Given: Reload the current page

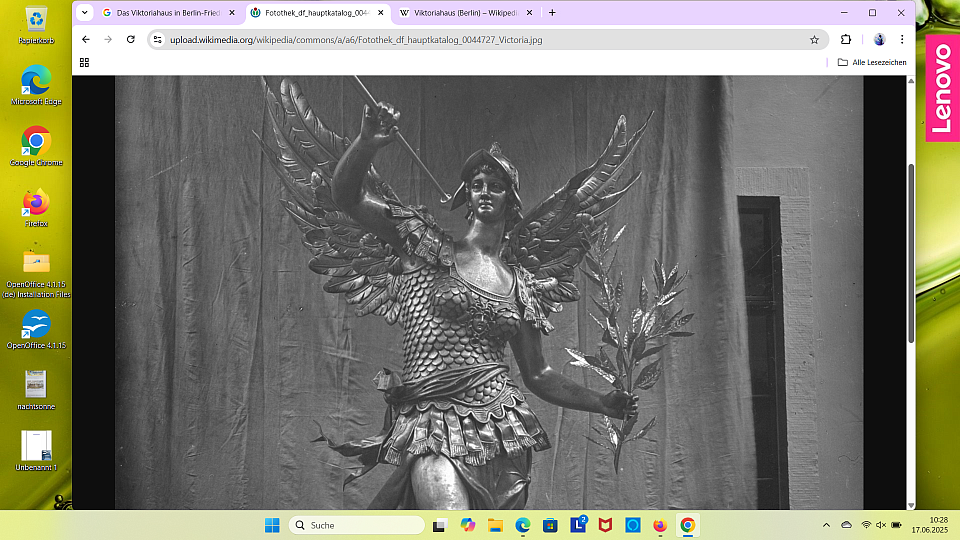Looking at the screenshot, I should click(x=130, y=39).
